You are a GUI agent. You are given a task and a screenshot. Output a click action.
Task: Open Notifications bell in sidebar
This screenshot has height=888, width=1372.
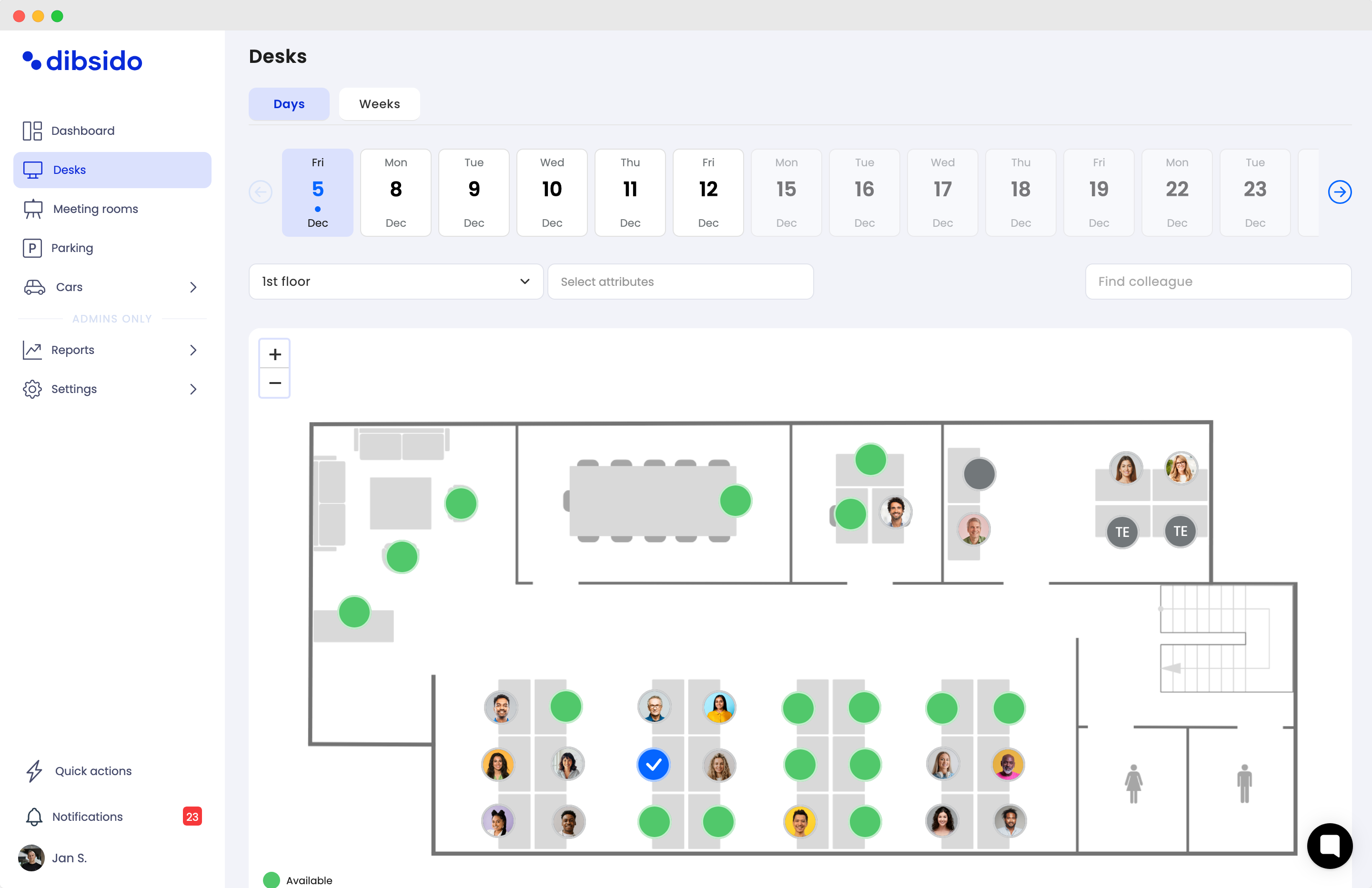coord(34,817)
